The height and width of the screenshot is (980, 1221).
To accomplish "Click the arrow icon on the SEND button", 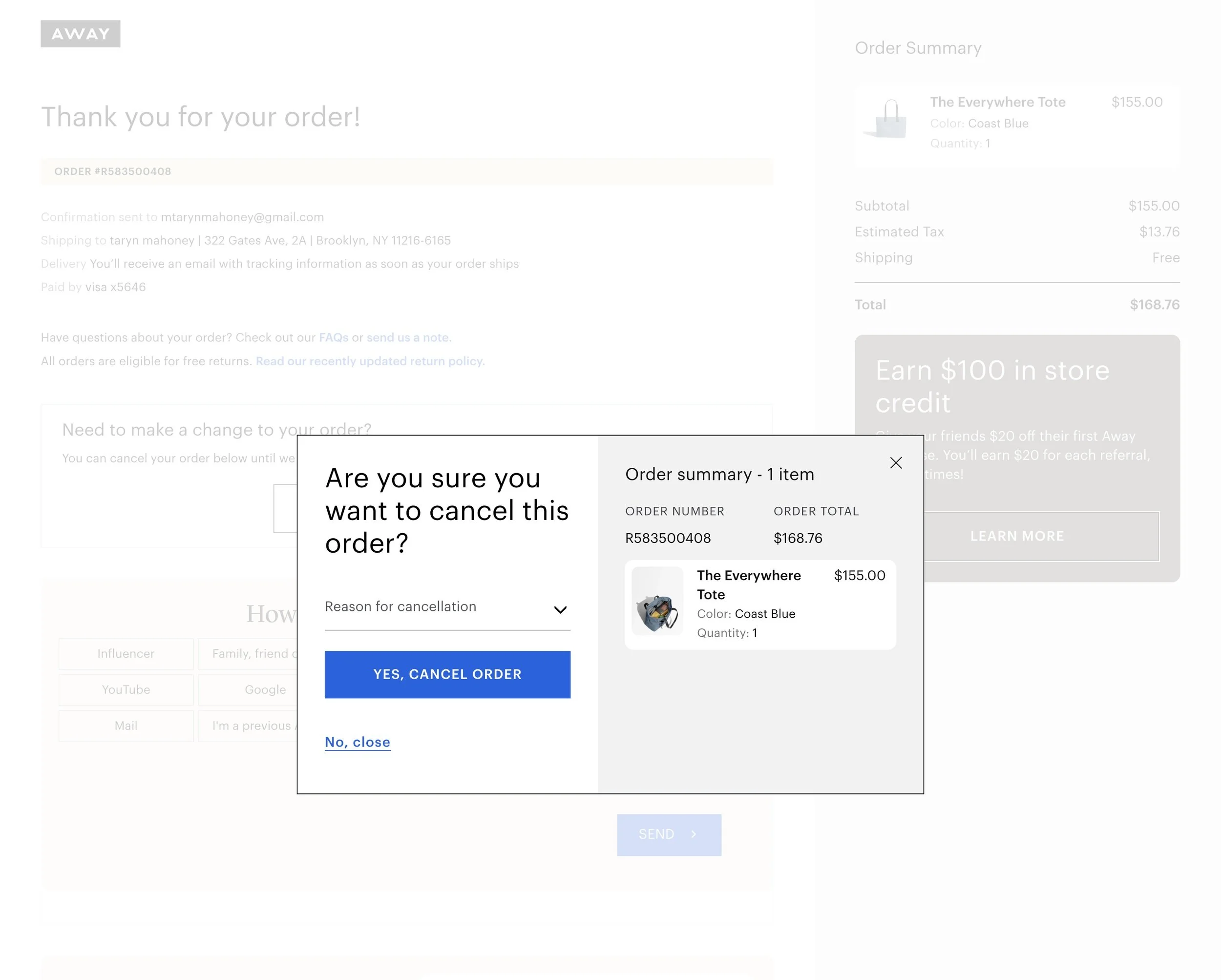I will click(694, 834).
